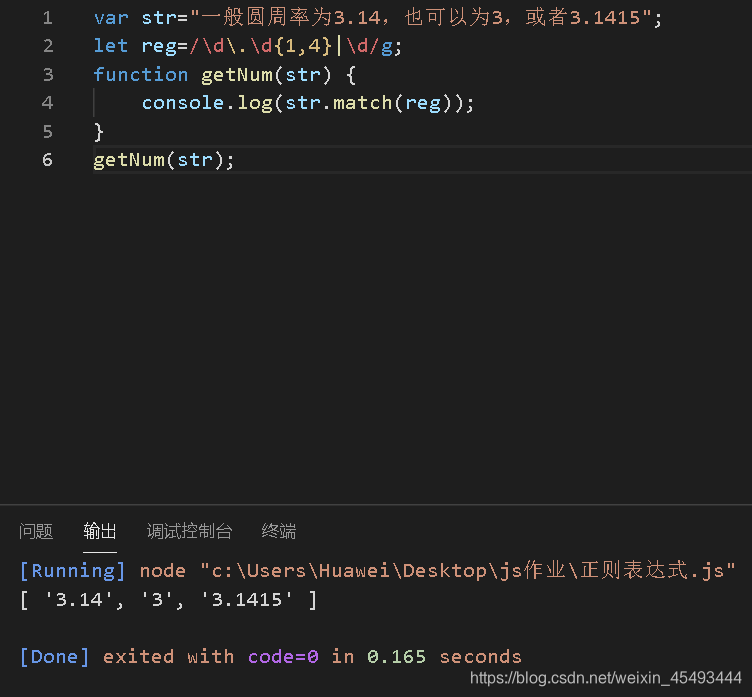
Task: Click the closing brace on line 5
Action: (99, 131)
